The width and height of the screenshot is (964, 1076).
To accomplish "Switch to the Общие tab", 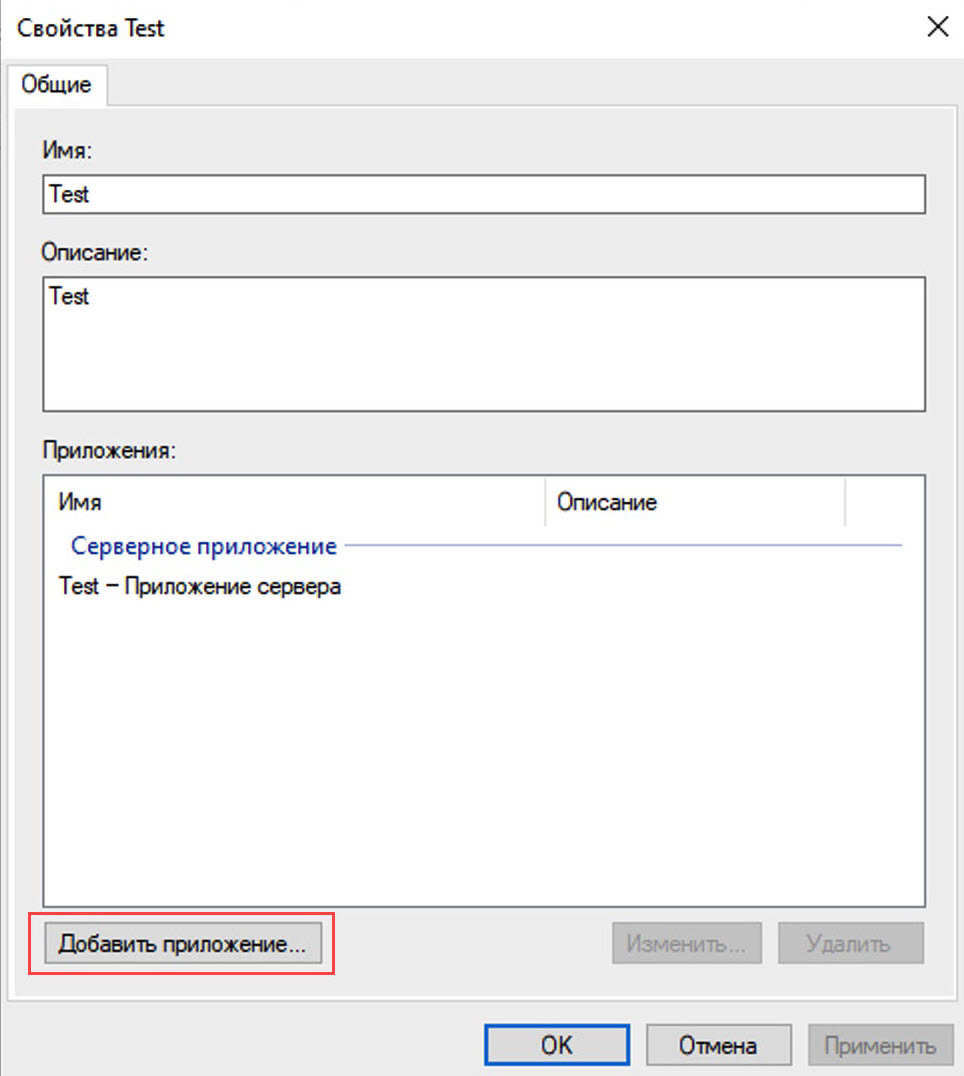I will (57, 84).
